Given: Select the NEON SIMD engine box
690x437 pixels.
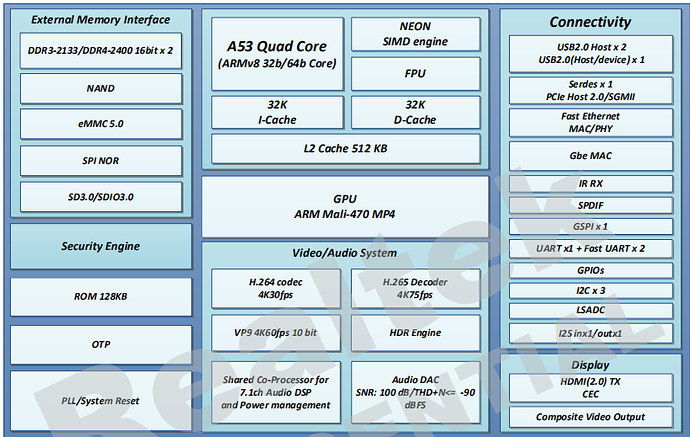Looking at the screenshot, I should click(415, 34).
